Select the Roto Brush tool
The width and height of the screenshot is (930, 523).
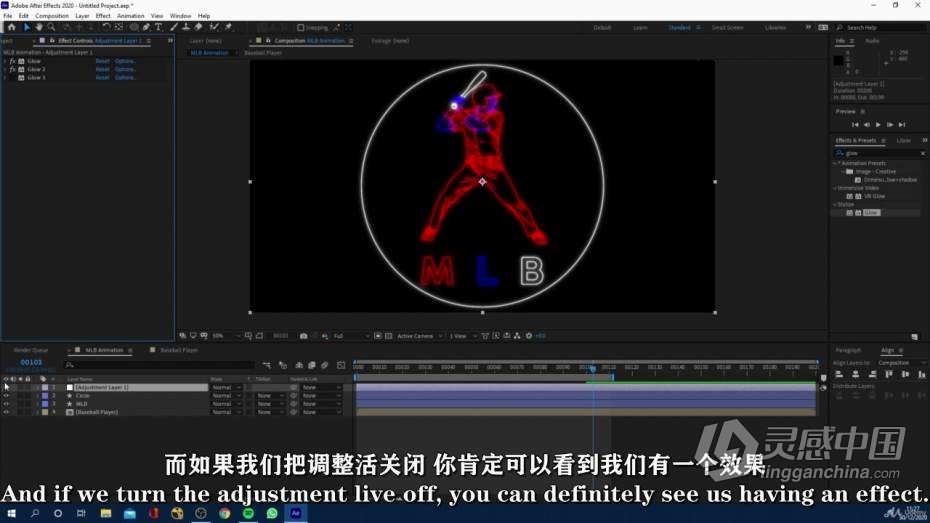point(214,27)
